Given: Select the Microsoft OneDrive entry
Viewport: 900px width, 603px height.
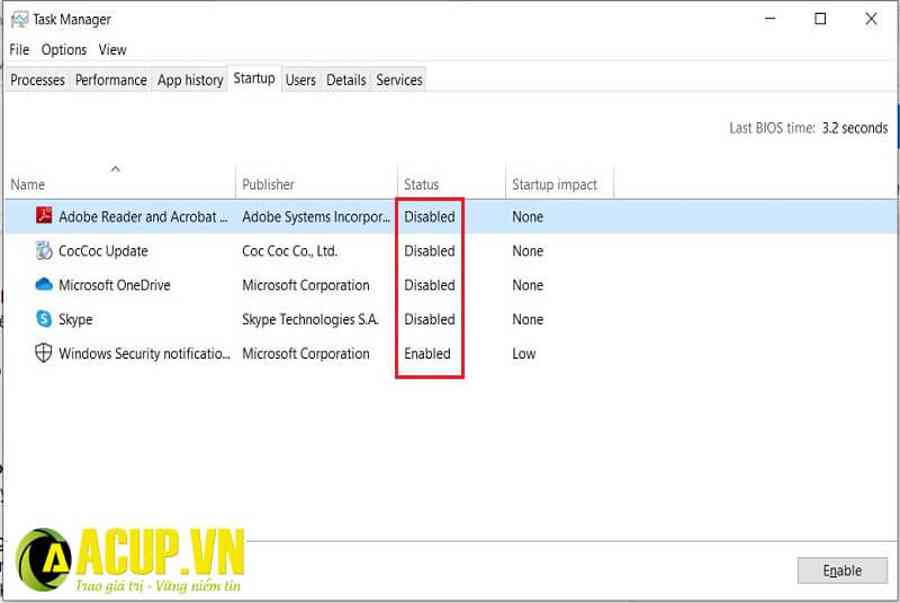Looking at the screenshot, I should click(x=114, y=285).
